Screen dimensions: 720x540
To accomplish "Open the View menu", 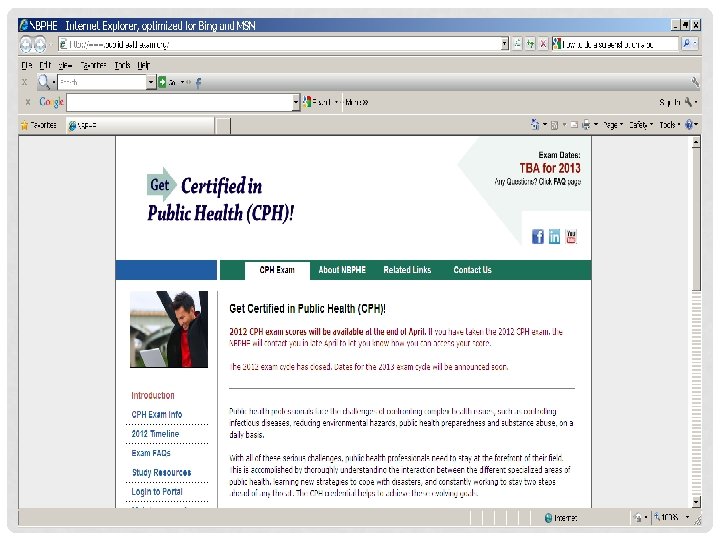I will click(65, 65).
